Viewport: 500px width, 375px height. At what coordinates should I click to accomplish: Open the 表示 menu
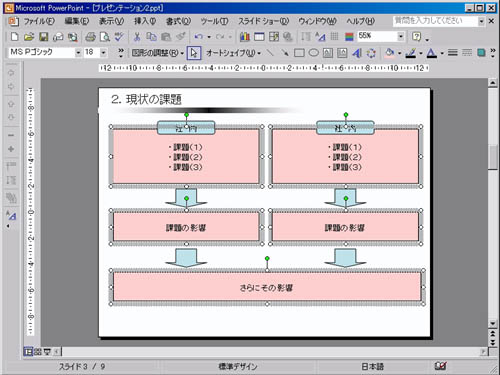111,21
